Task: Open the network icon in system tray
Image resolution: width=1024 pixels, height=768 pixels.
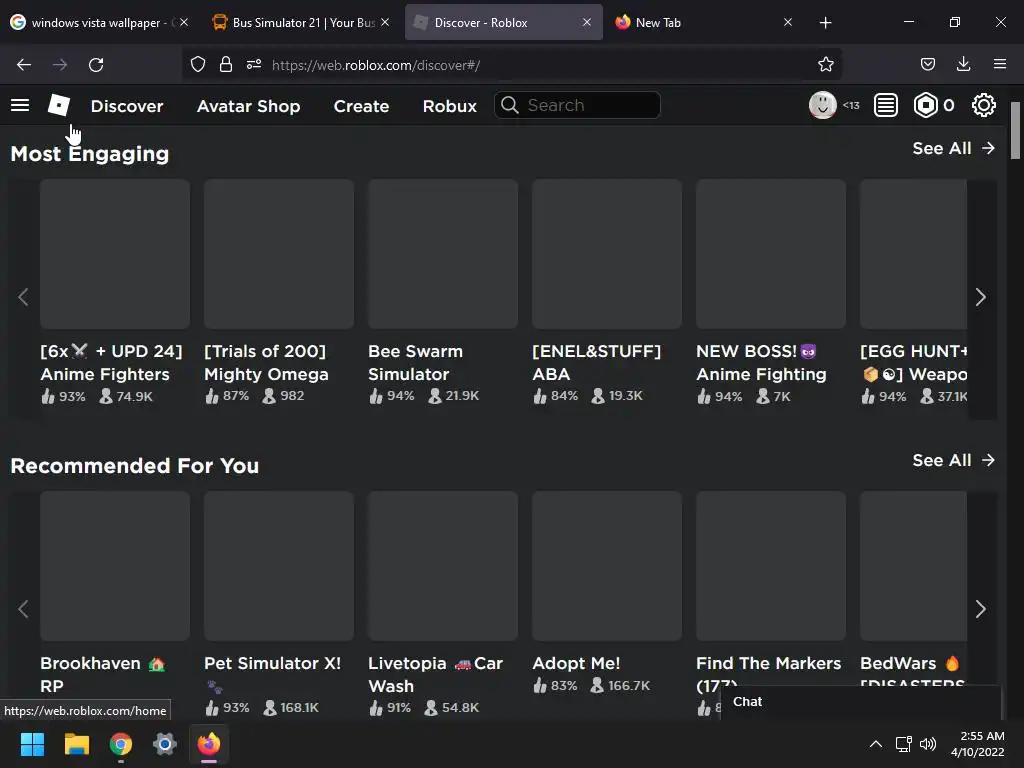Action: (903, 744)
